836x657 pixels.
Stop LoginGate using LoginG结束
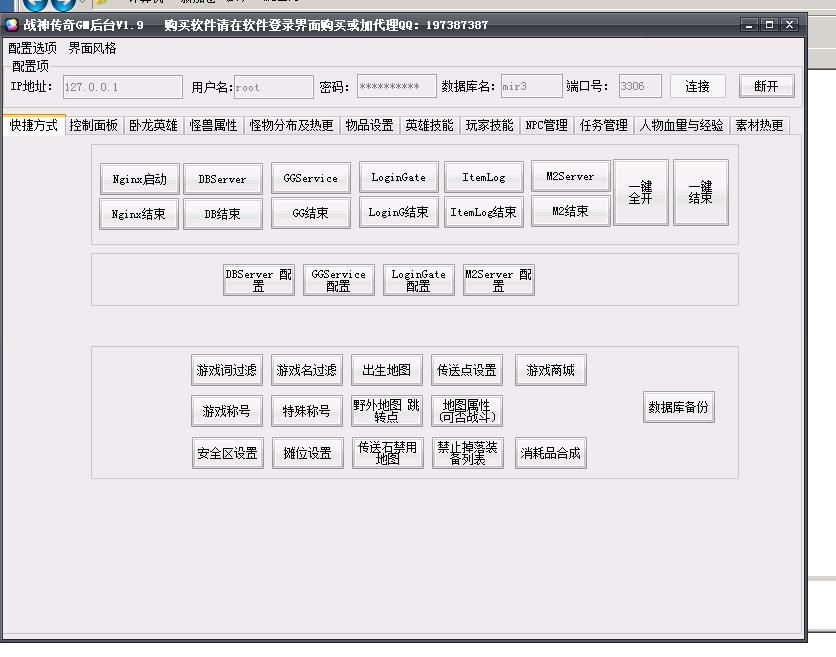point(398,212)
